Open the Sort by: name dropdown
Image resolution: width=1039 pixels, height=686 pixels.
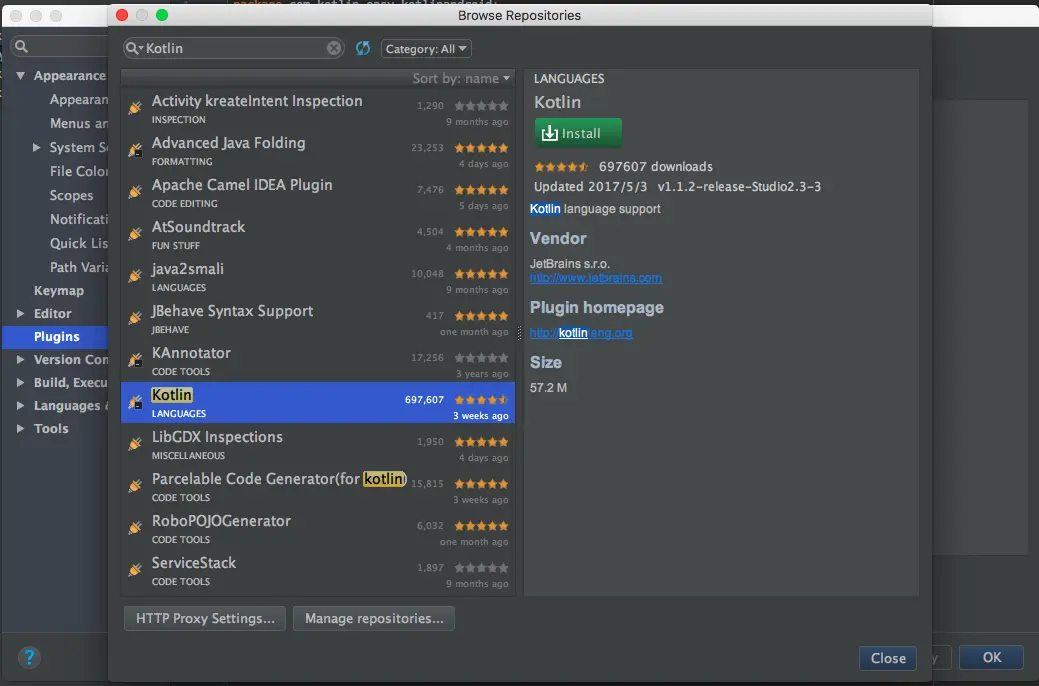pyautogui.click(x=461, y=78)
